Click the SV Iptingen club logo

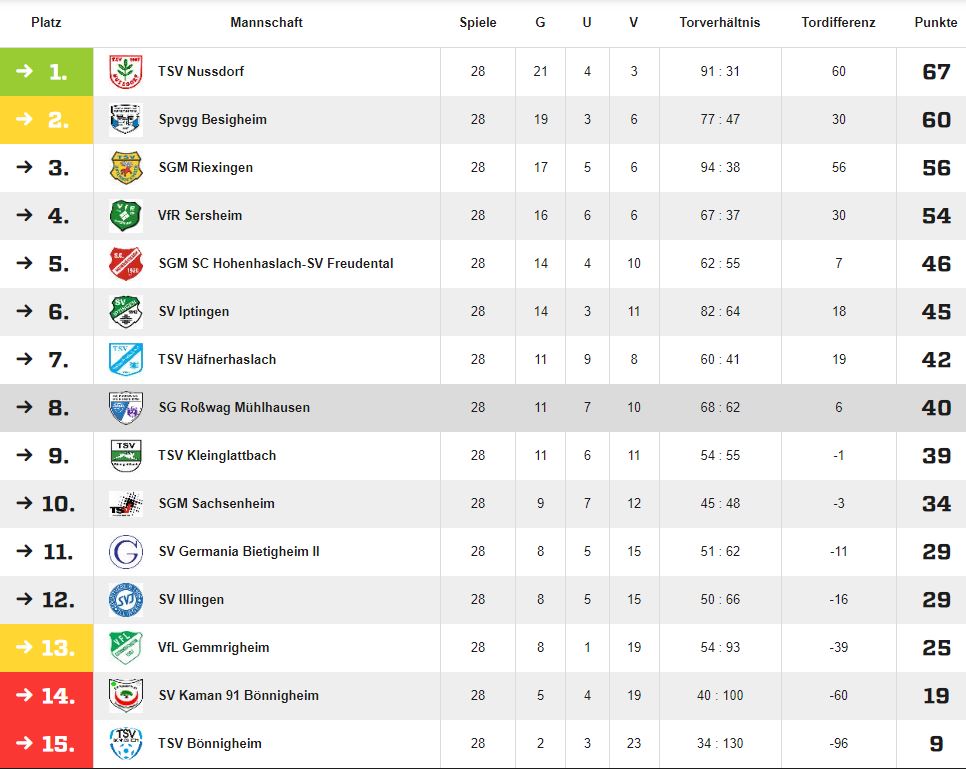tap(126, 312)
